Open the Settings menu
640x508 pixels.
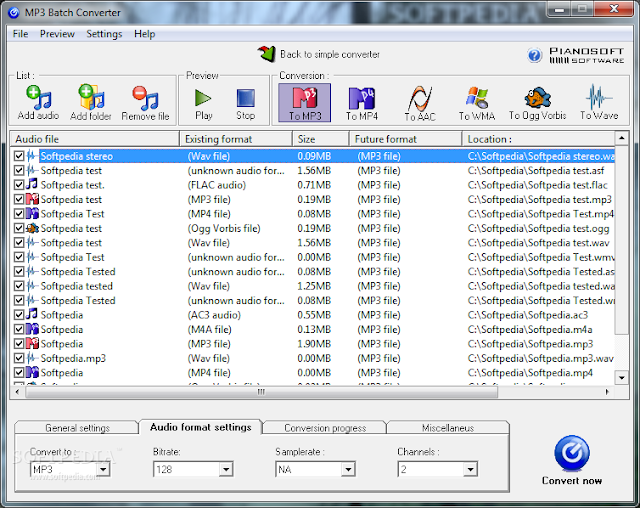pyautogui.click(x=104, y=34)
